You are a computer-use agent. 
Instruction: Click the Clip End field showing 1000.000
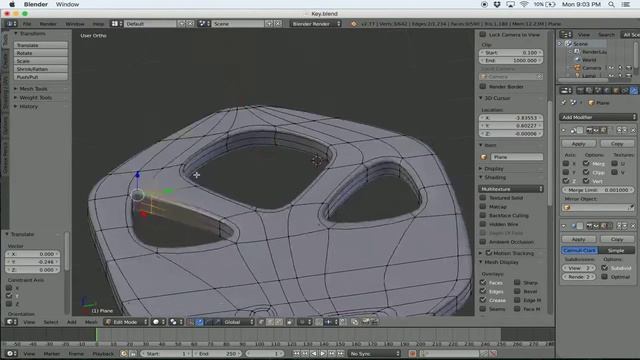coord(511,60)
